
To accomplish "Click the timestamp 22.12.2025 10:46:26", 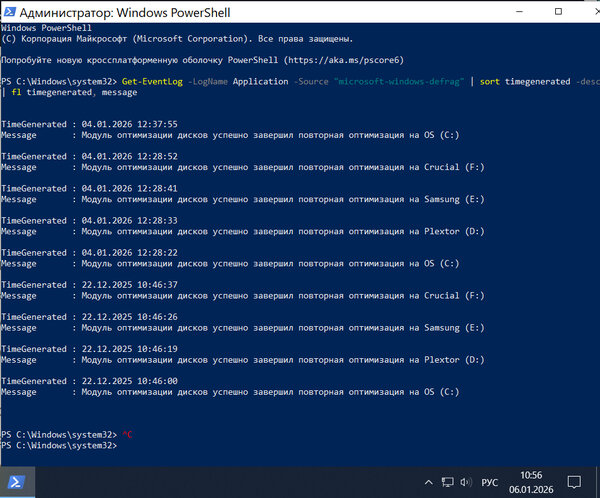I will [x=129, y=317].
